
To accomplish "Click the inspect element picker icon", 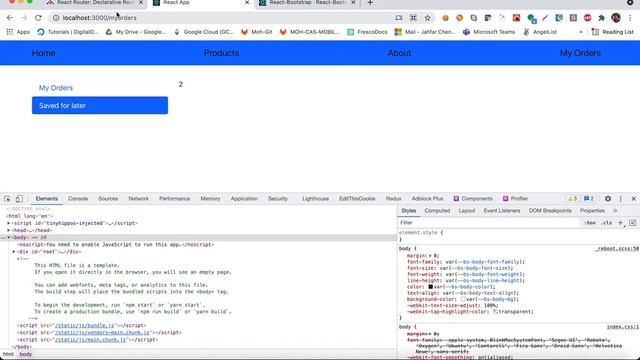I will pyautogui.click(x=7, y=199).
